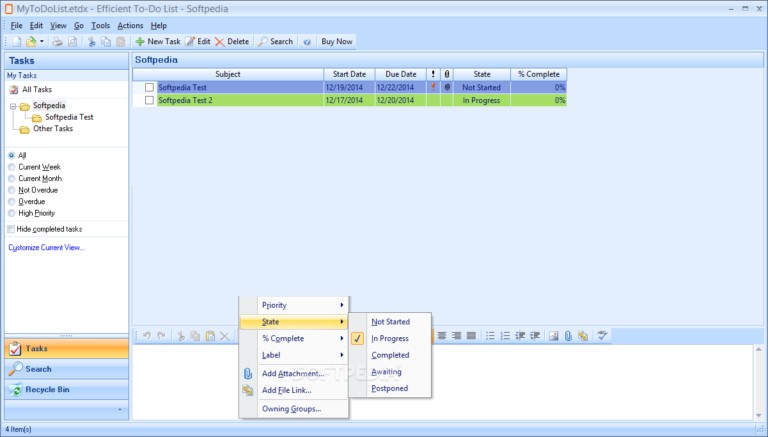768x437 pixels.
Task: Open the dropdown arrow beside the open folder icon
Action: click(x=42, y=42)
